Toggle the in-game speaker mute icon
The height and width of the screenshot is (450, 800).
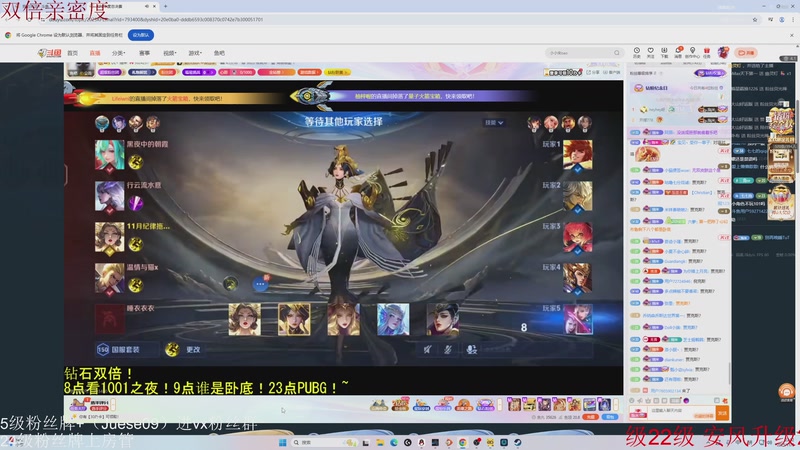[x=428, y=349]
